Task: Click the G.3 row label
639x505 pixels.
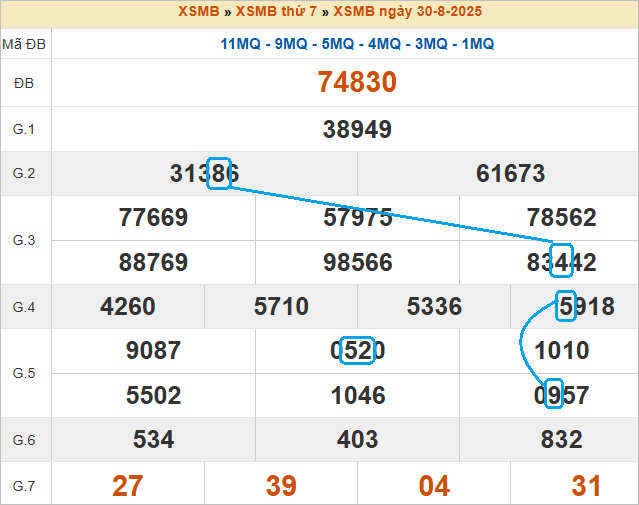Action: tap(24, 240)
